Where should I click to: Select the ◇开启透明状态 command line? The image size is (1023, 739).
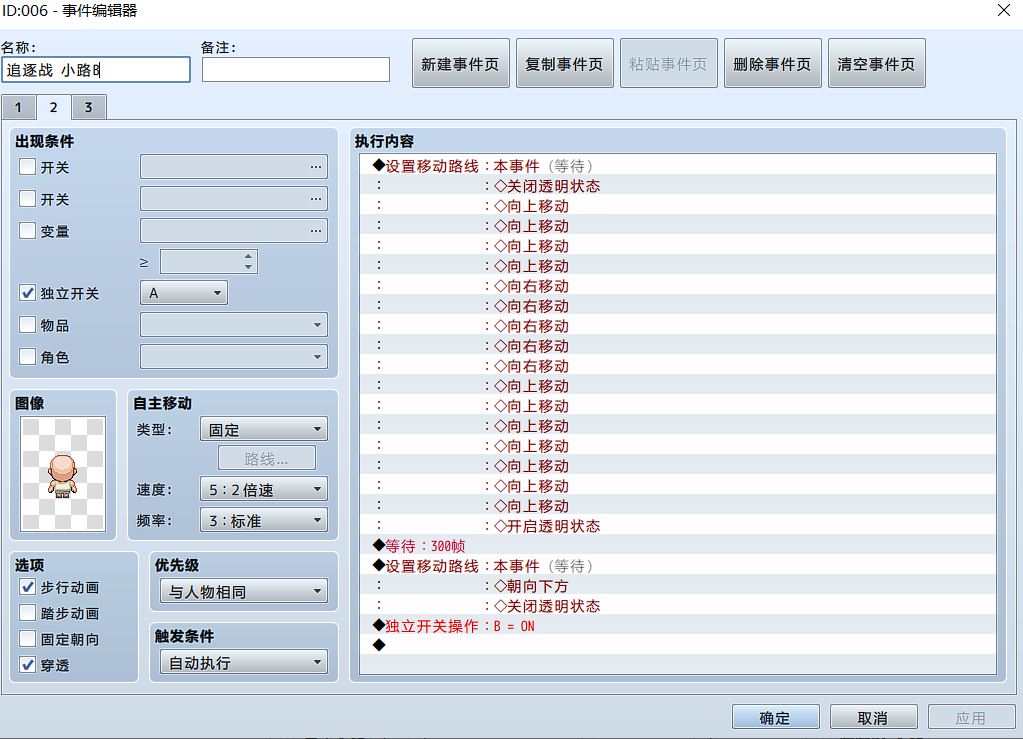[678, 526]
